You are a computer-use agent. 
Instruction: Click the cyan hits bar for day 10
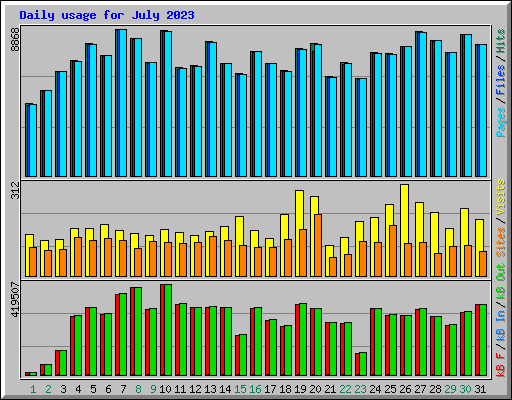click(x=168, y=104)
